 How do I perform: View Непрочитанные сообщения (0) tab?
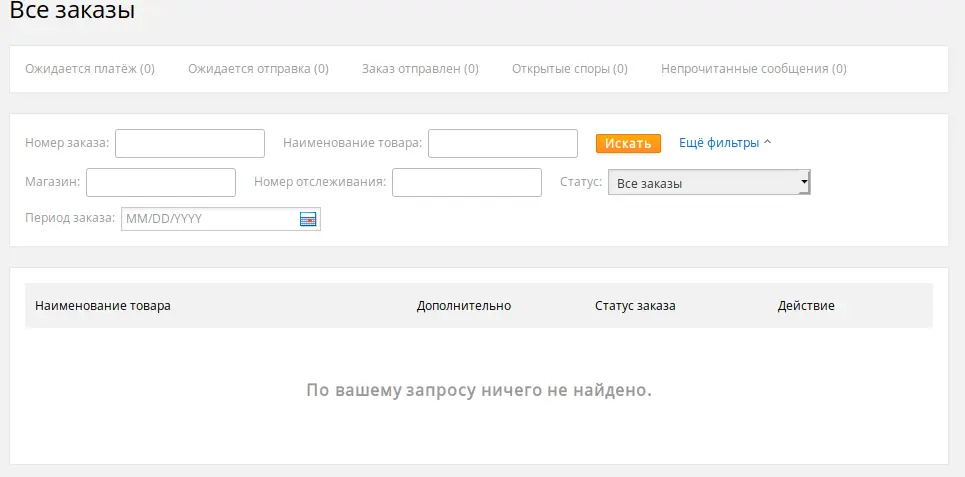pos(754,69)
